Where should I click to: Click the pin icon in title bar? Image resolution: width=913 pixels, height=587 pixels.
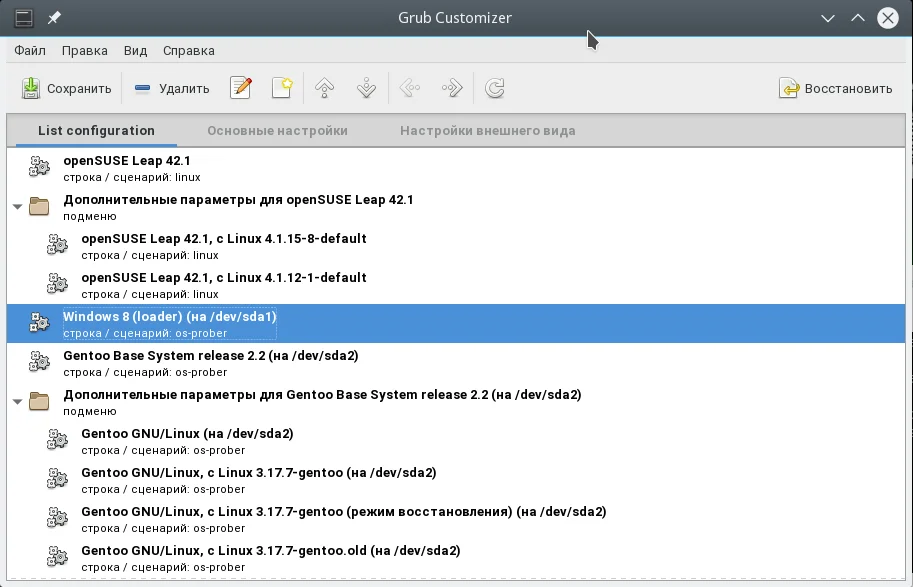click(54, 18)
